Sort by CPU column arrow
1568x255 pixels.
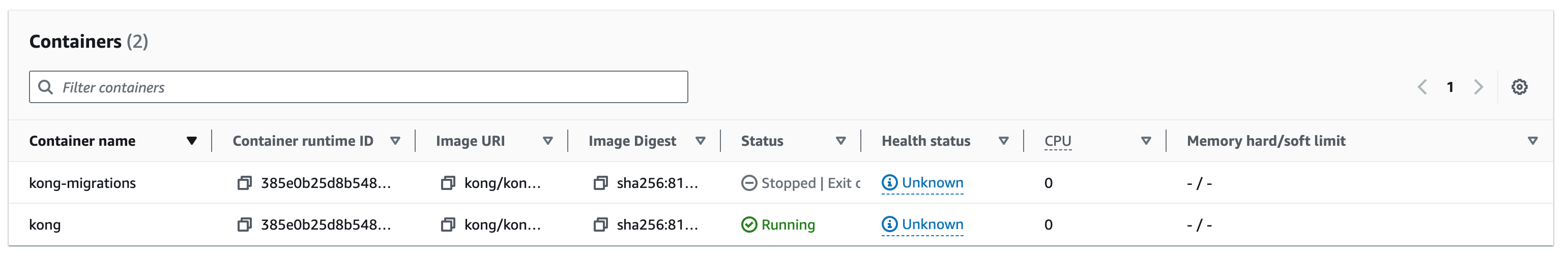[1146, 141]
